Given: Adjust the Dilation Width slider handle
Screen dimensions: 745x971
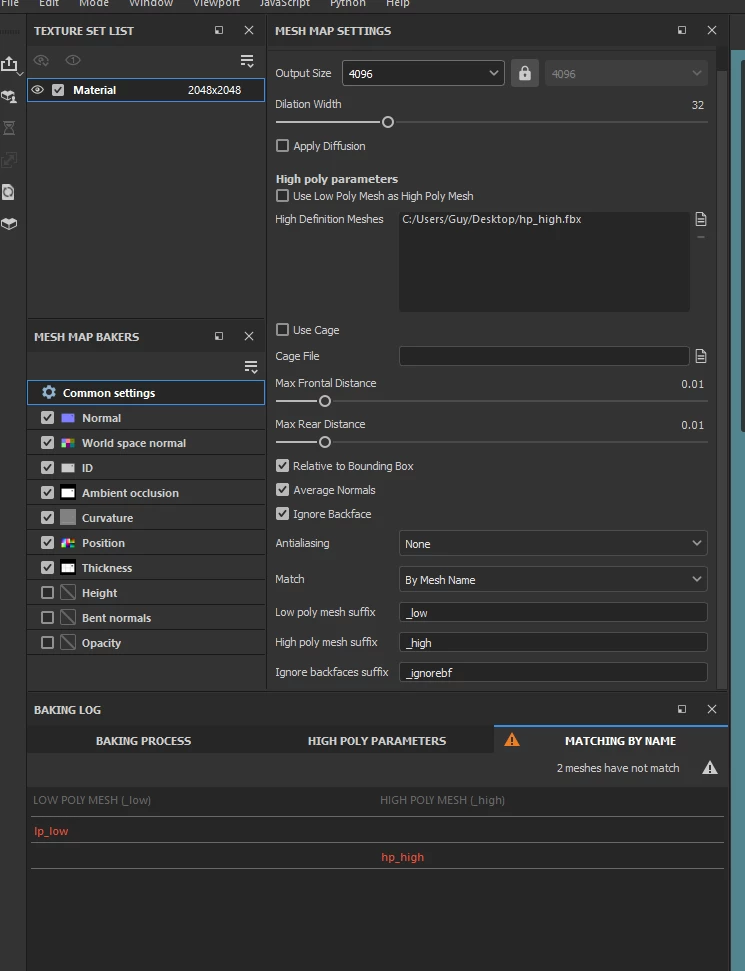Looking at the screenshot, I should click(x=388, y=122).
